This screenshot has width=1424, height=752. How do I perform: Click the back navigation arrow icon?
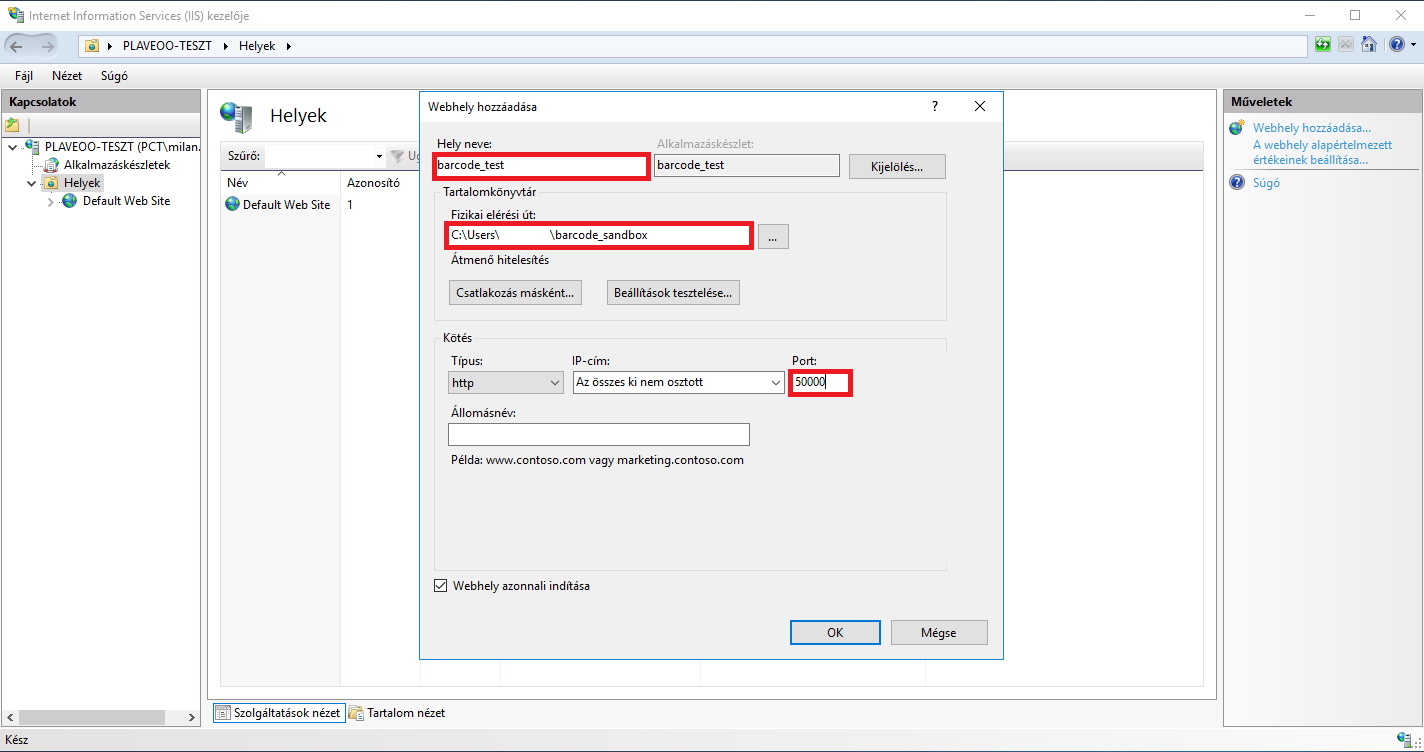(17, 46)
